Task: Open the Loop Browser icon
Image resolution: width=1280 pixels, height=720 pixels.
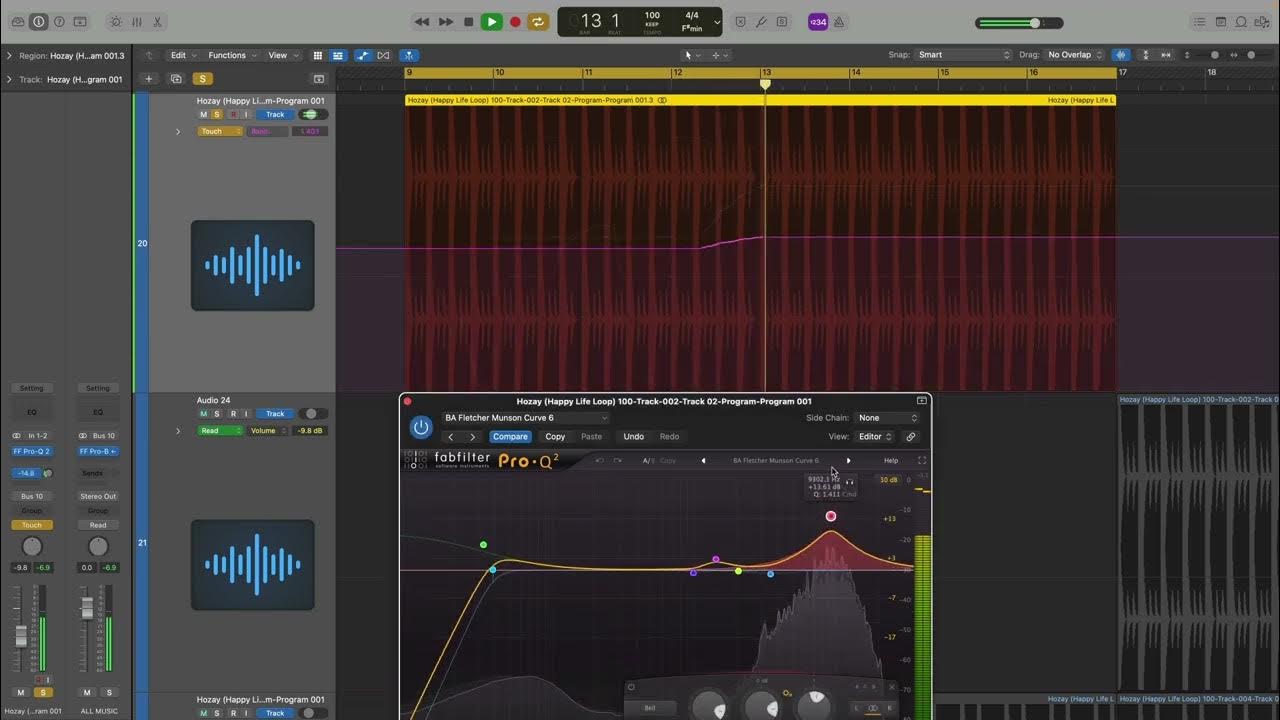Action: tap(1241, 22)
